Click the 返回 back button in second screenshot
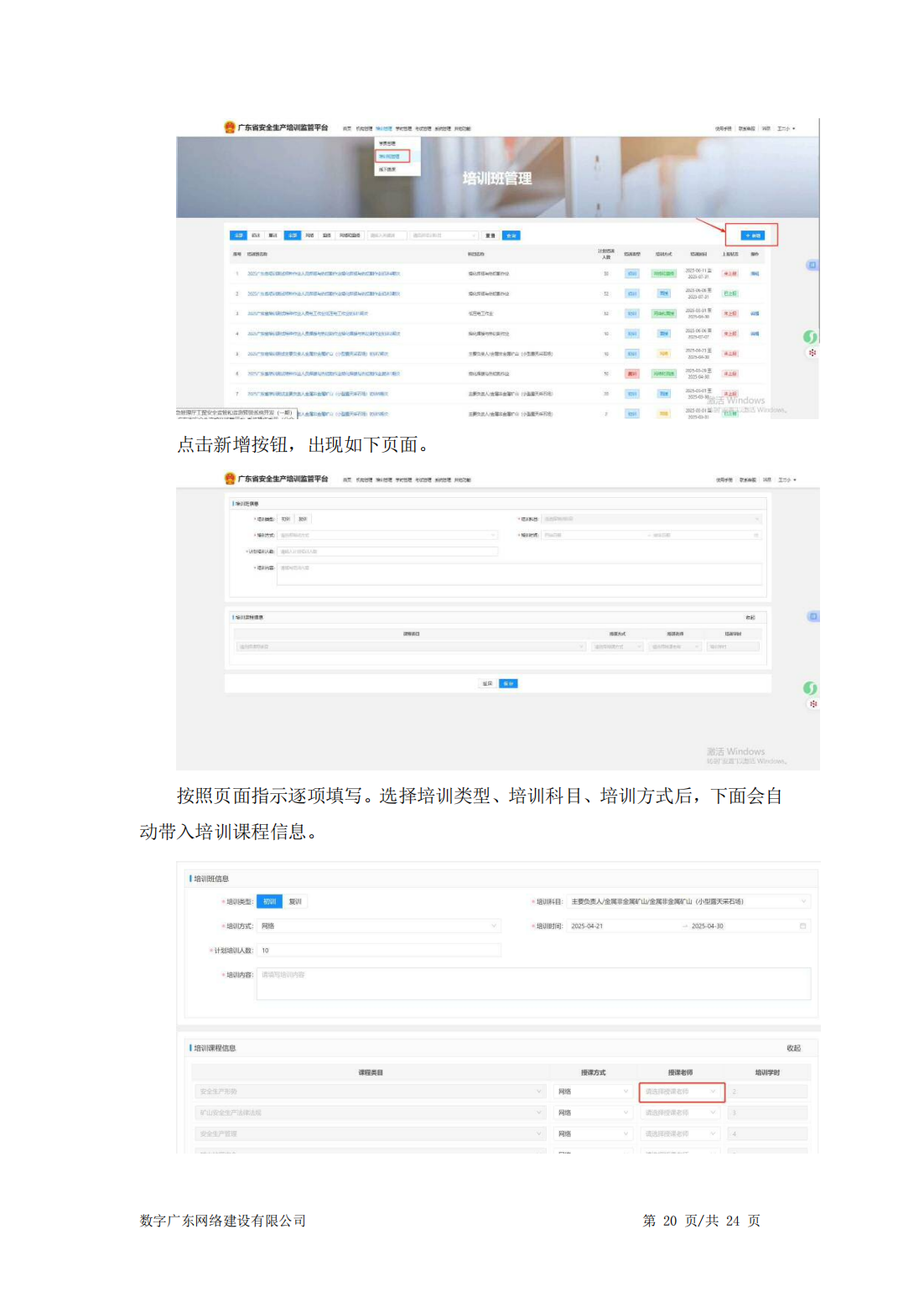The width and height of the screenshot is (924, 1307). coord(488,683)
